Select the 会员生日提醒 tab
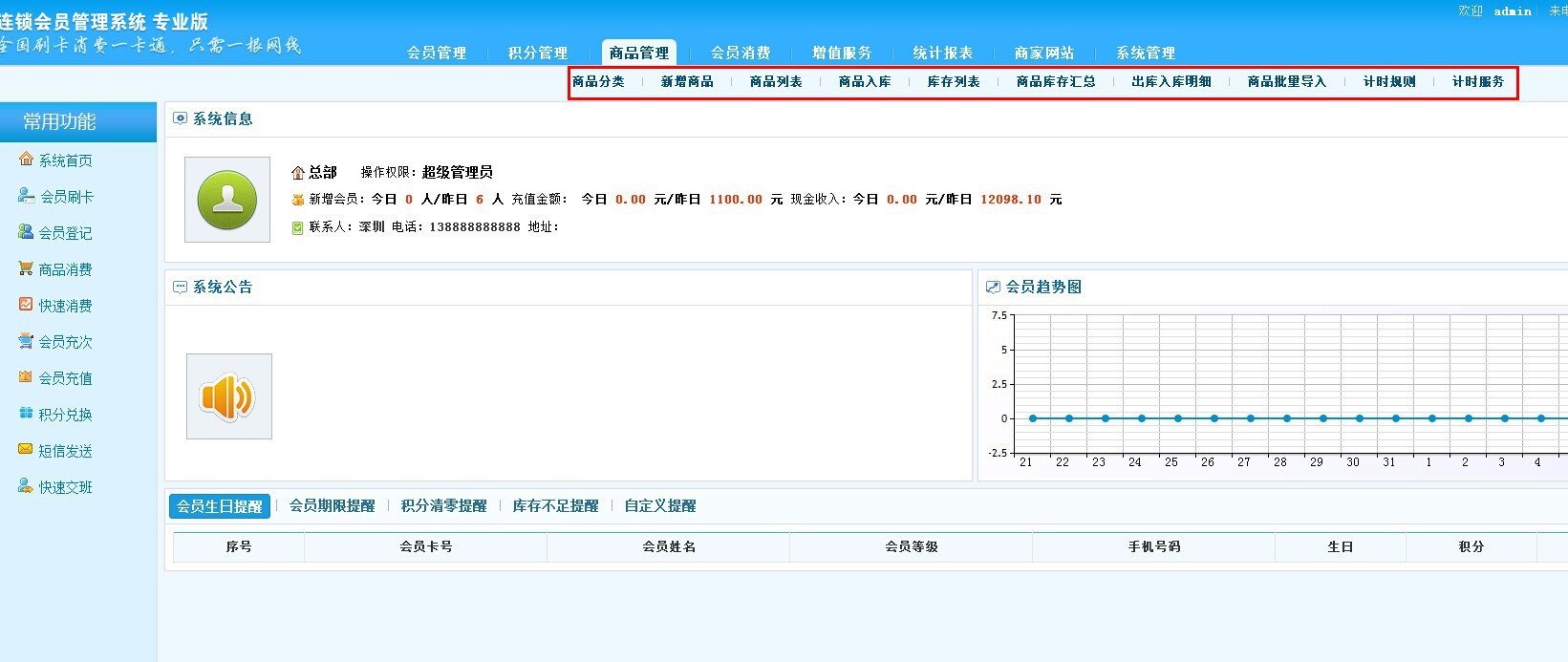This screenshot has width=1568, height=662. coord(220,506)
